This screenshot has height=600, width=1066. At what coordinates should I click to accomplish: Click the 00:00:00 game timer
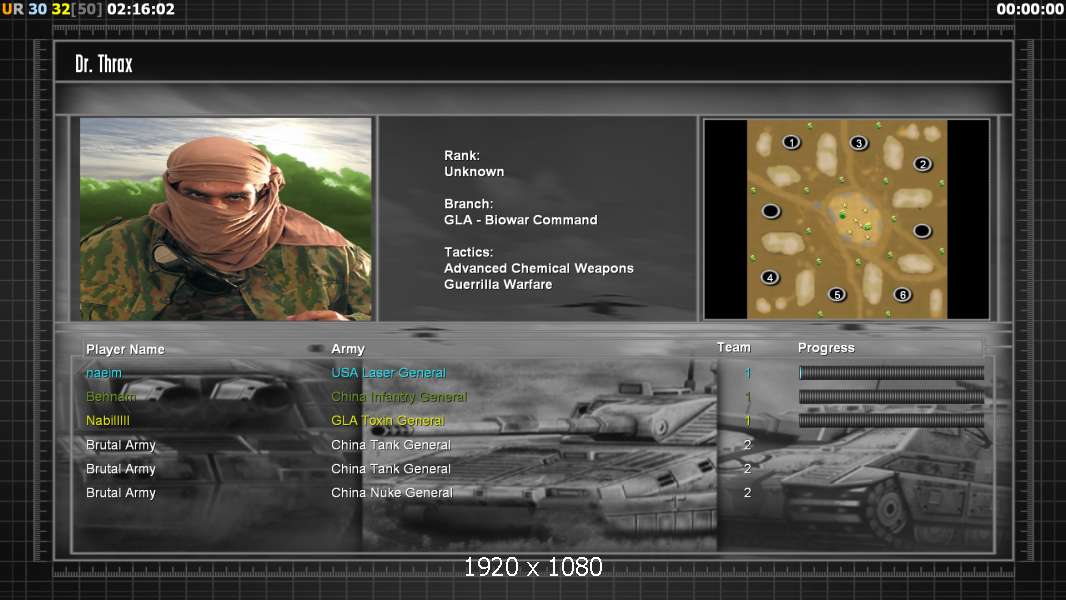(1030, 9)
